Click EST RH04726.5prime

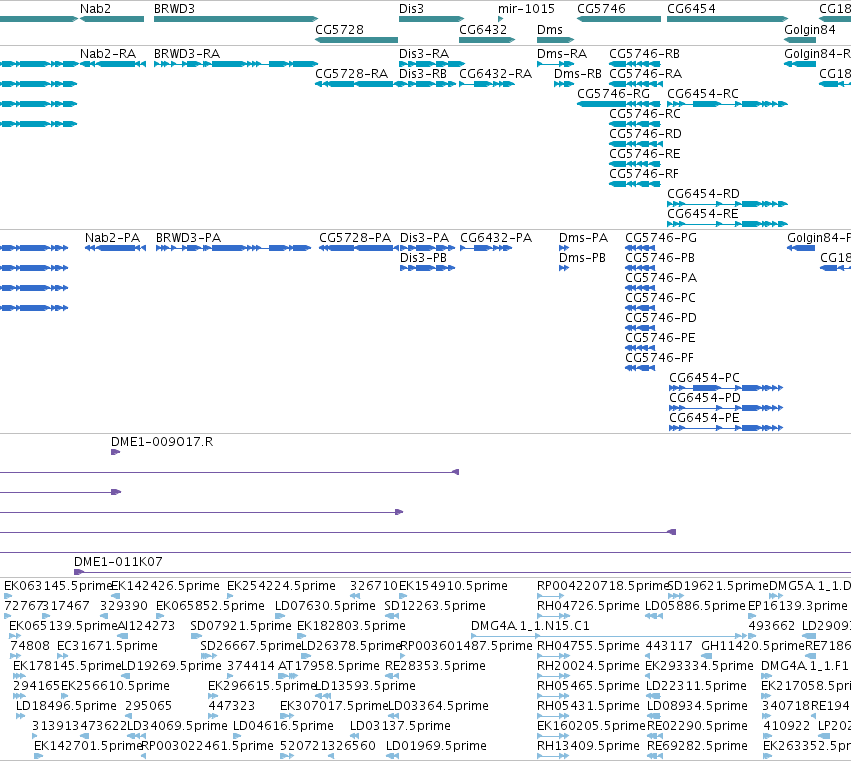[588, 606]
